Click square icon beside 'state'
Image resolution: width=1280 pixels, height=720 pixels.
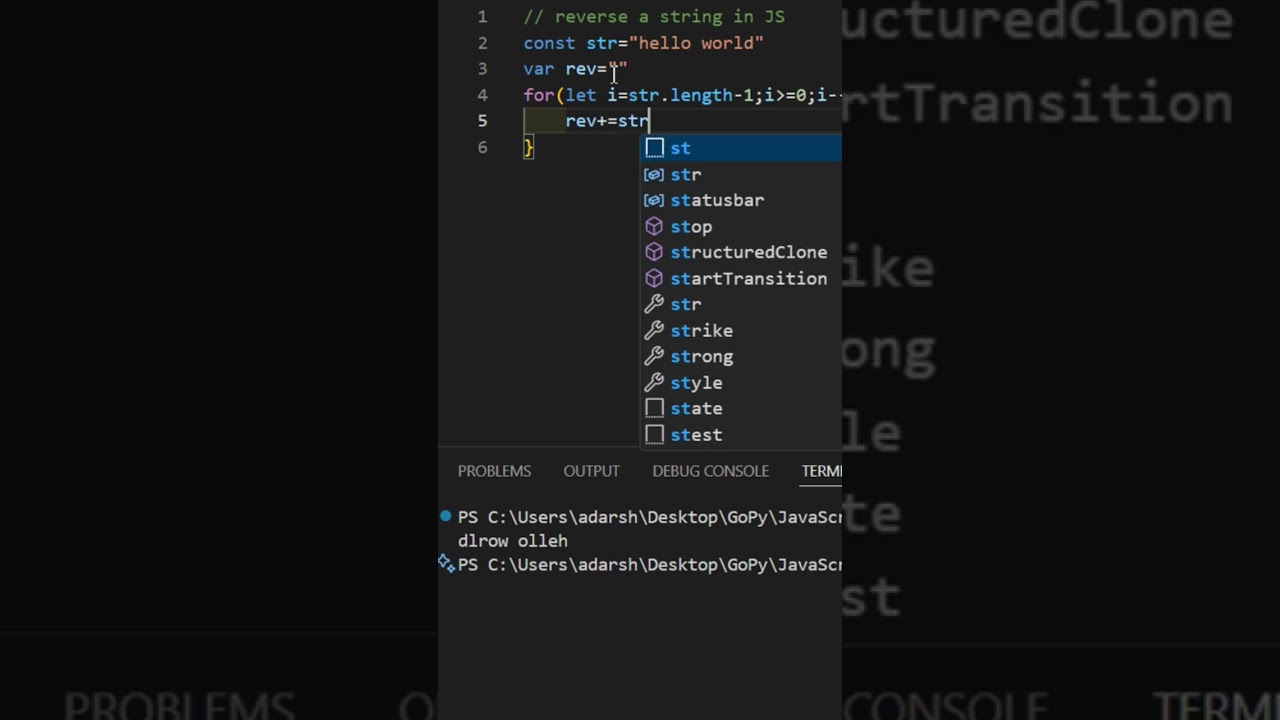click(x=654, y=408)
